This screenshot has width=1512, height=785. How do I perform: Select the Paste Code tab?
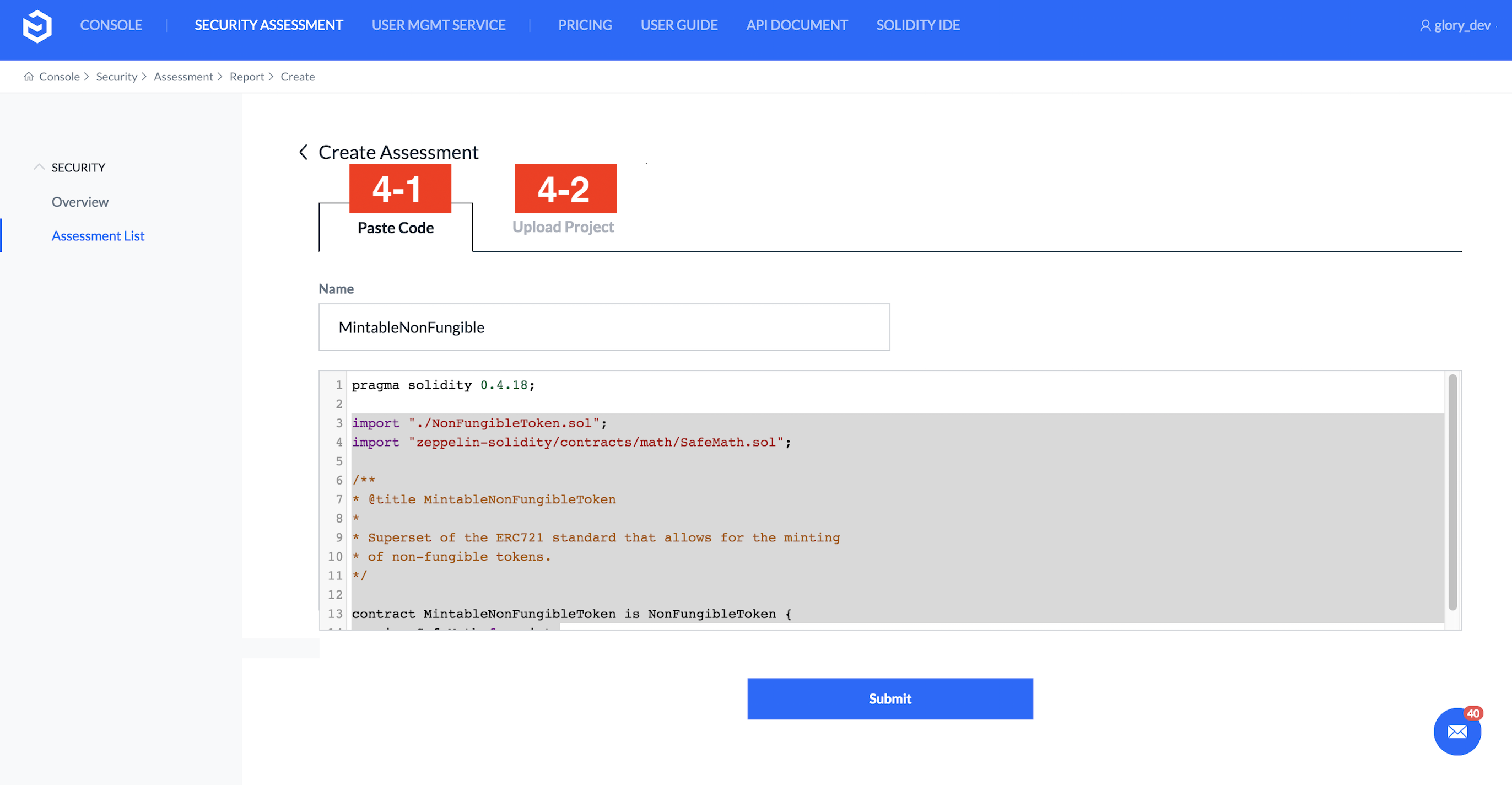[395, 228]
